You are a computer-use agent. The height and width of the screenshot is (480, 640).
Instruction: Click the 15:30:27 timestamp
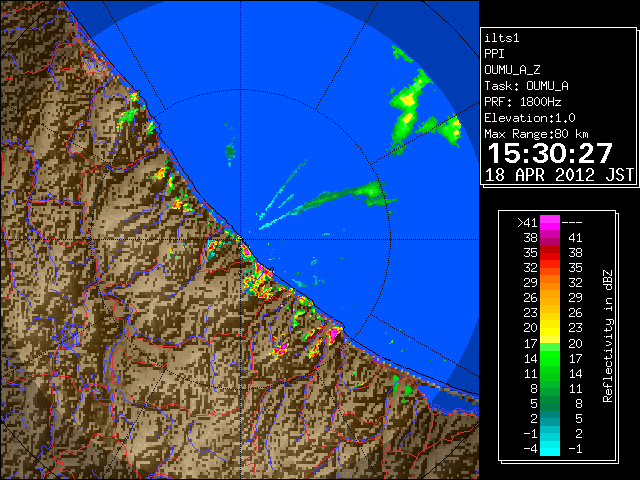pos(550,153)
